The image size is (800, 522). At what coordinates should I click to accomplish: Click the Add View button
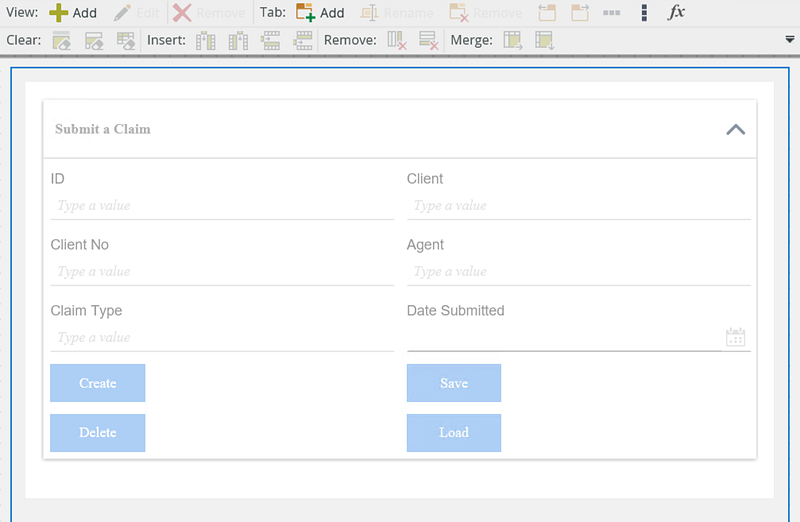click(72, 13)
